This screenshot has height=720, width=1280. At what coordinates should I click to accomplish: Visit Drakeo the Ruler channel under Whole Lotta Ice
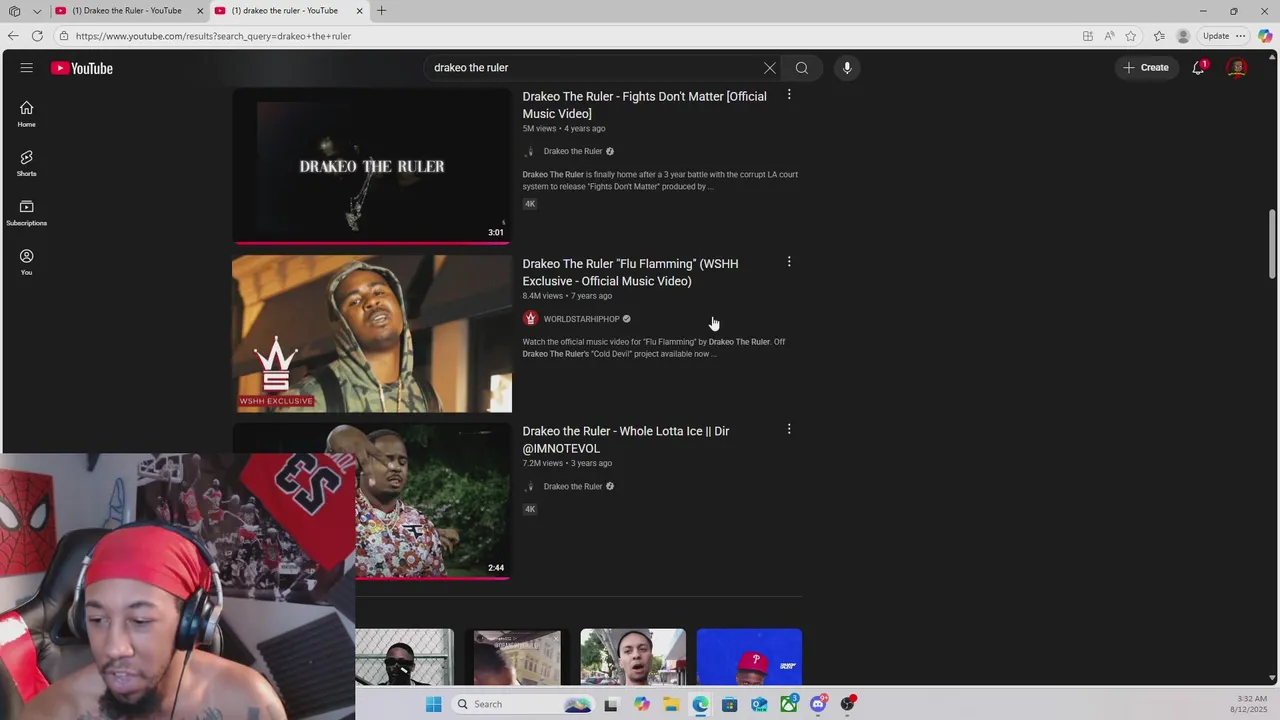tap(573, 487)
